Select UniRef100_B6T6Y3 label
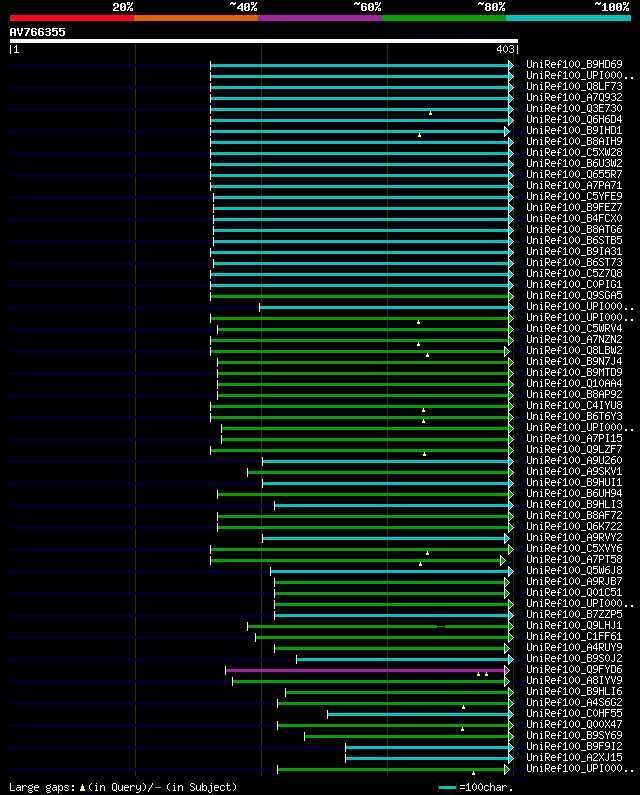 point(574,416)
